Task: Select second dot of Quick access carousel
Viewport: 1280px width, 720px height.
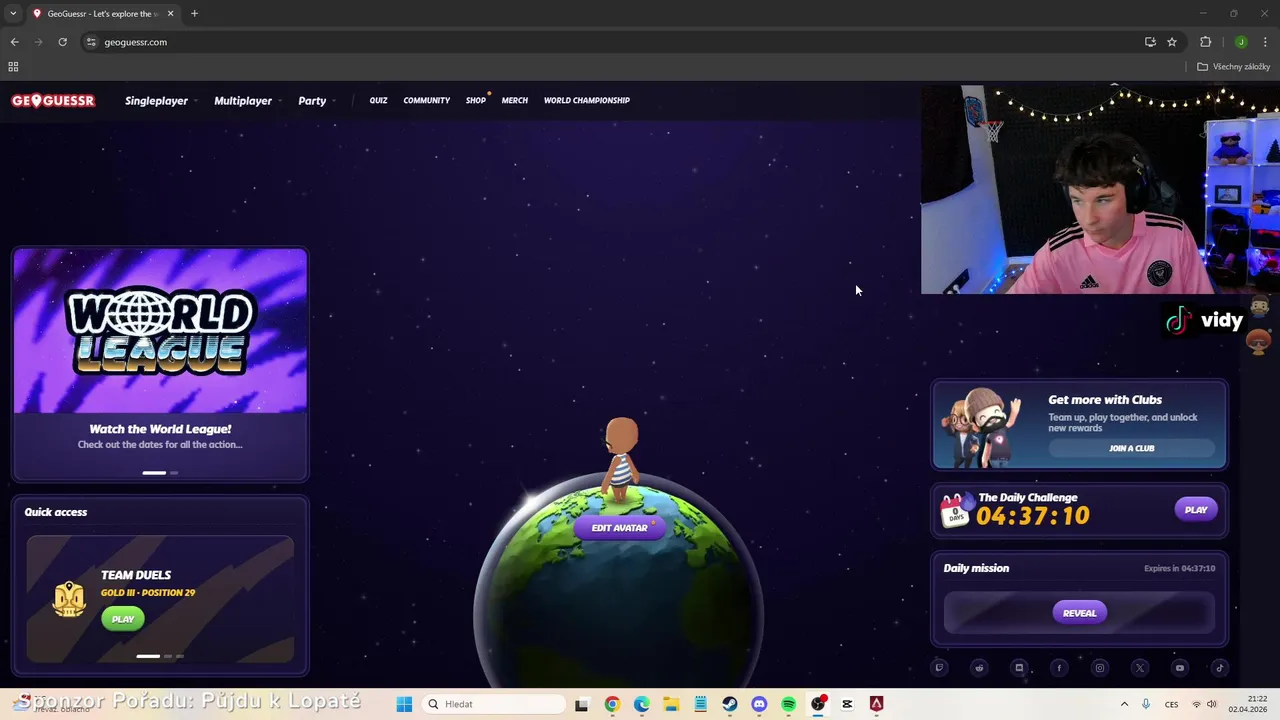Action: pyautogui.click(x=168, y=656)
